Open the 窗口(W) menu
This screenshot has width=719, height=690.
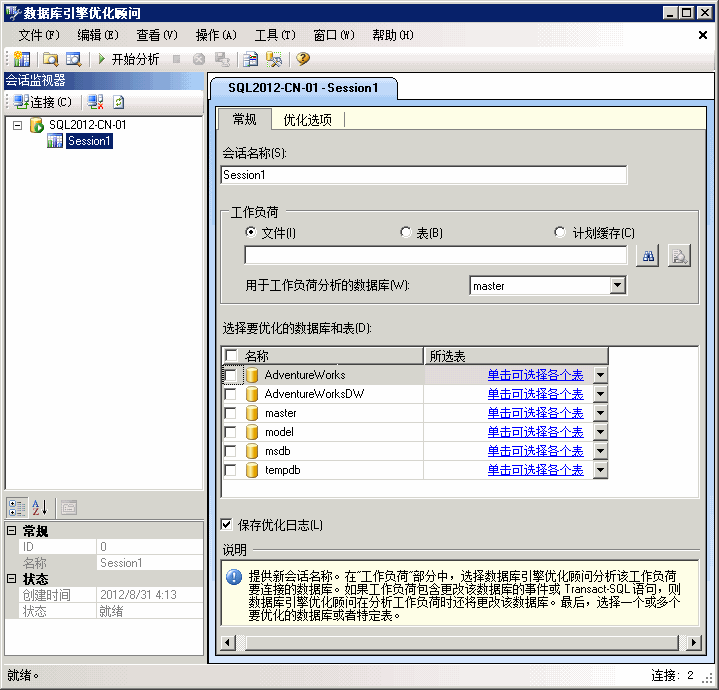[334, 35]
